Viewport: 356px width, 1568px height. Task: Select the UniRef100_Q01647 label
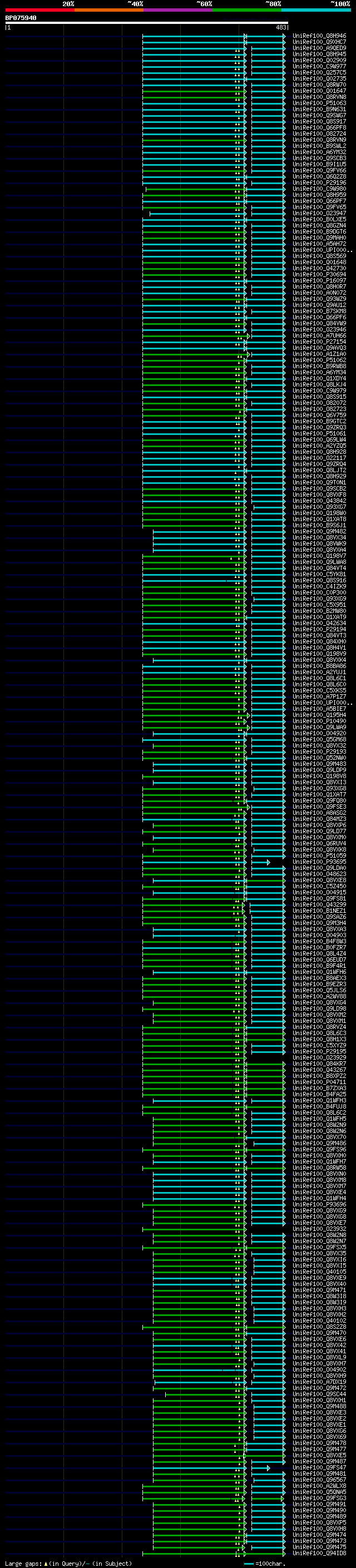pos(319,91)
